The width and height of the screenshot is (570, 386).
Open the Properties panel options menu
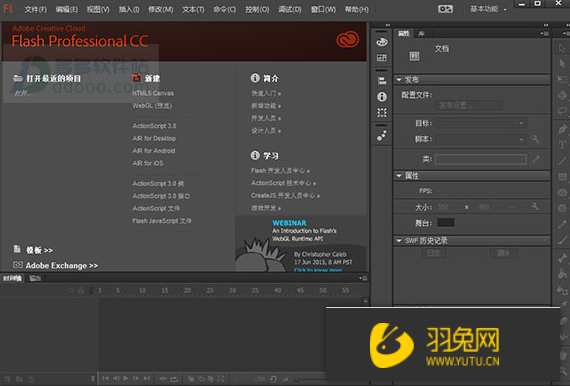(x=544, y=33)
